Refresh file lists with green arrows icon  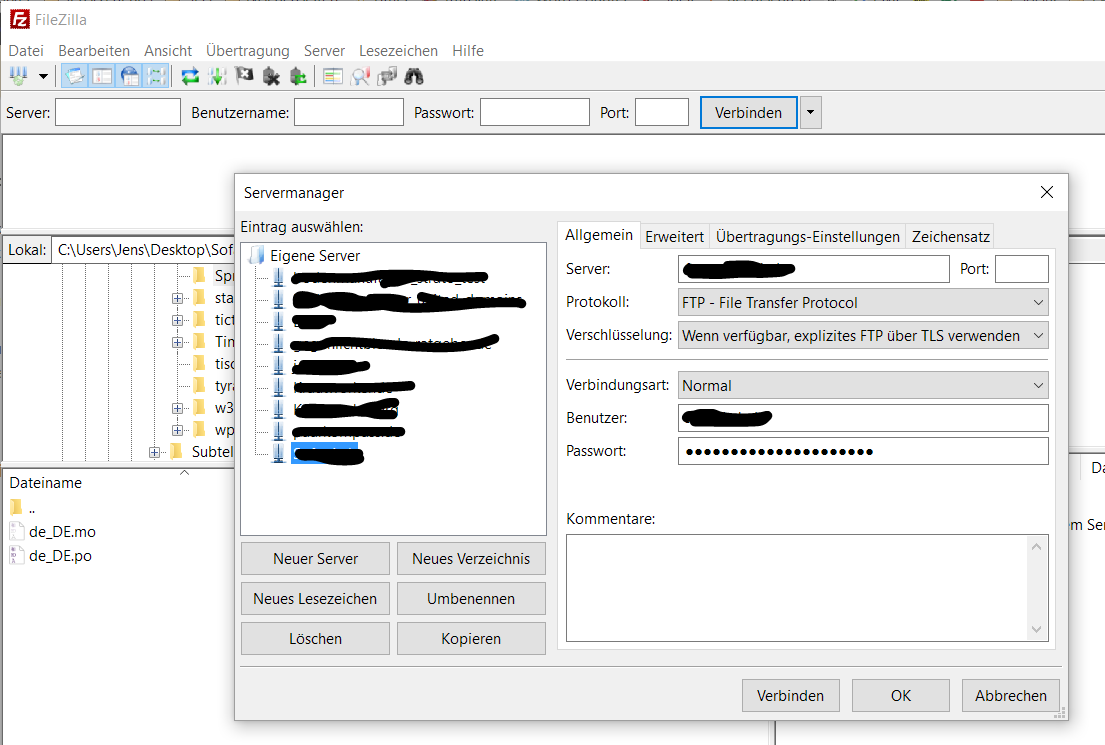(x=190, y=76)
